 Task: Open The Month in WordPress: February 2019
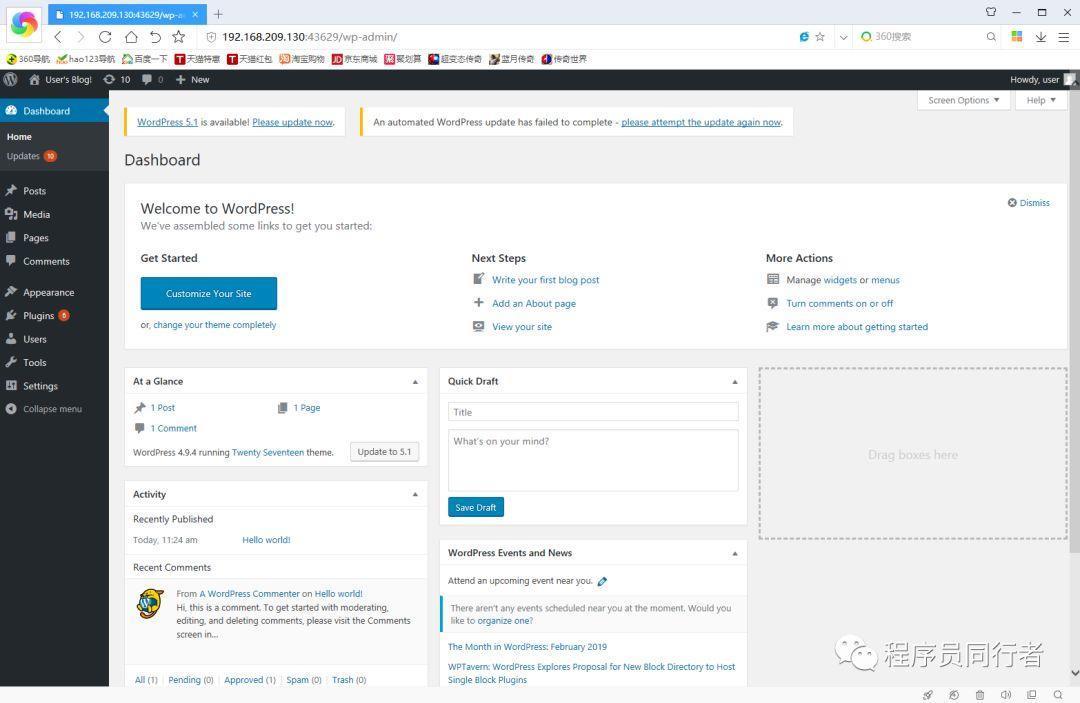(528, 647)
